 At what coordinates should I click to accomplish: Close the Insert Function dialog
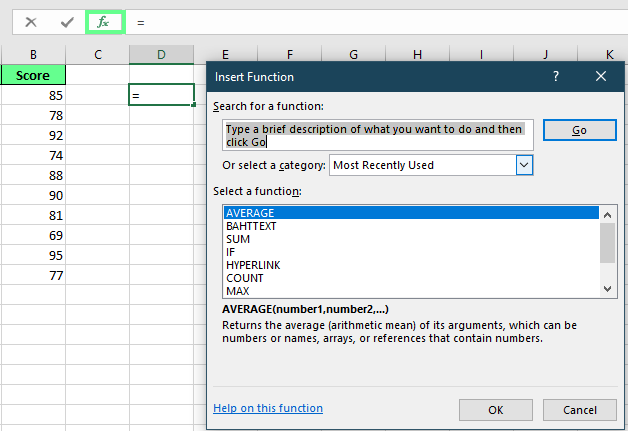coord(601,76)
